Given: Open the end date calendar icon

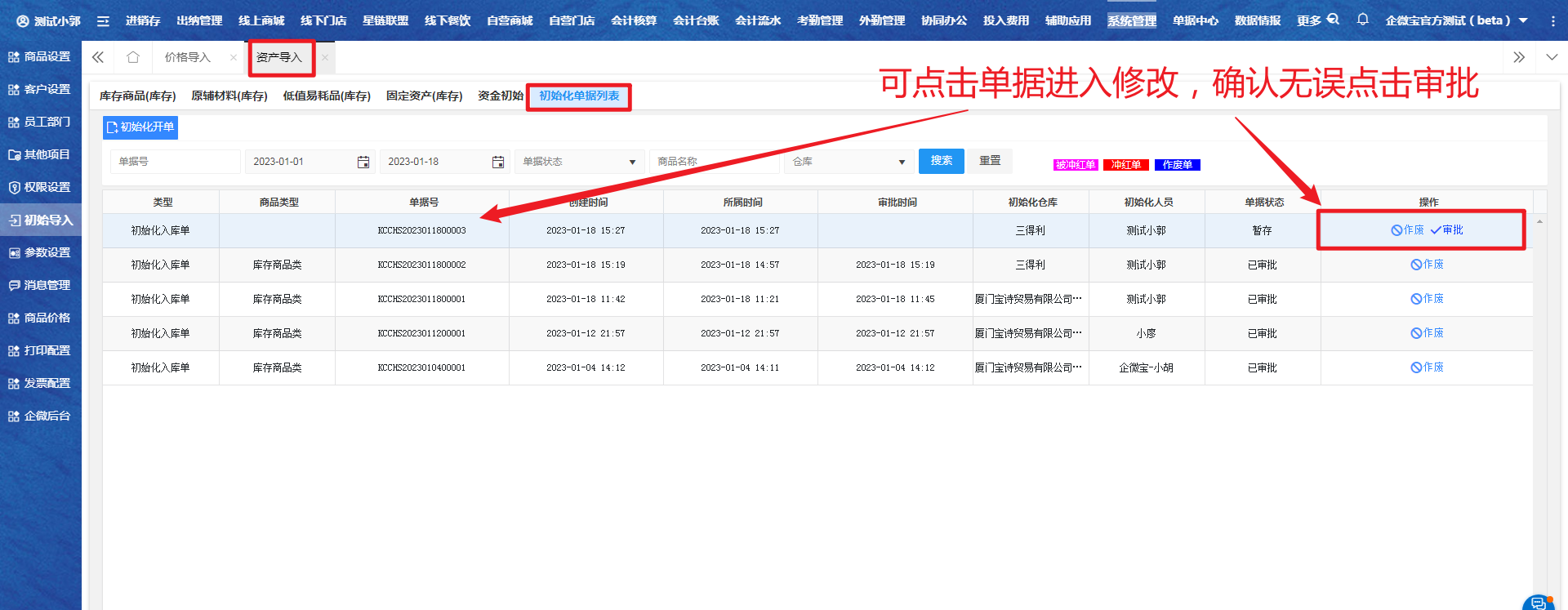Looking at the screenshot, I should pos(498,162).
